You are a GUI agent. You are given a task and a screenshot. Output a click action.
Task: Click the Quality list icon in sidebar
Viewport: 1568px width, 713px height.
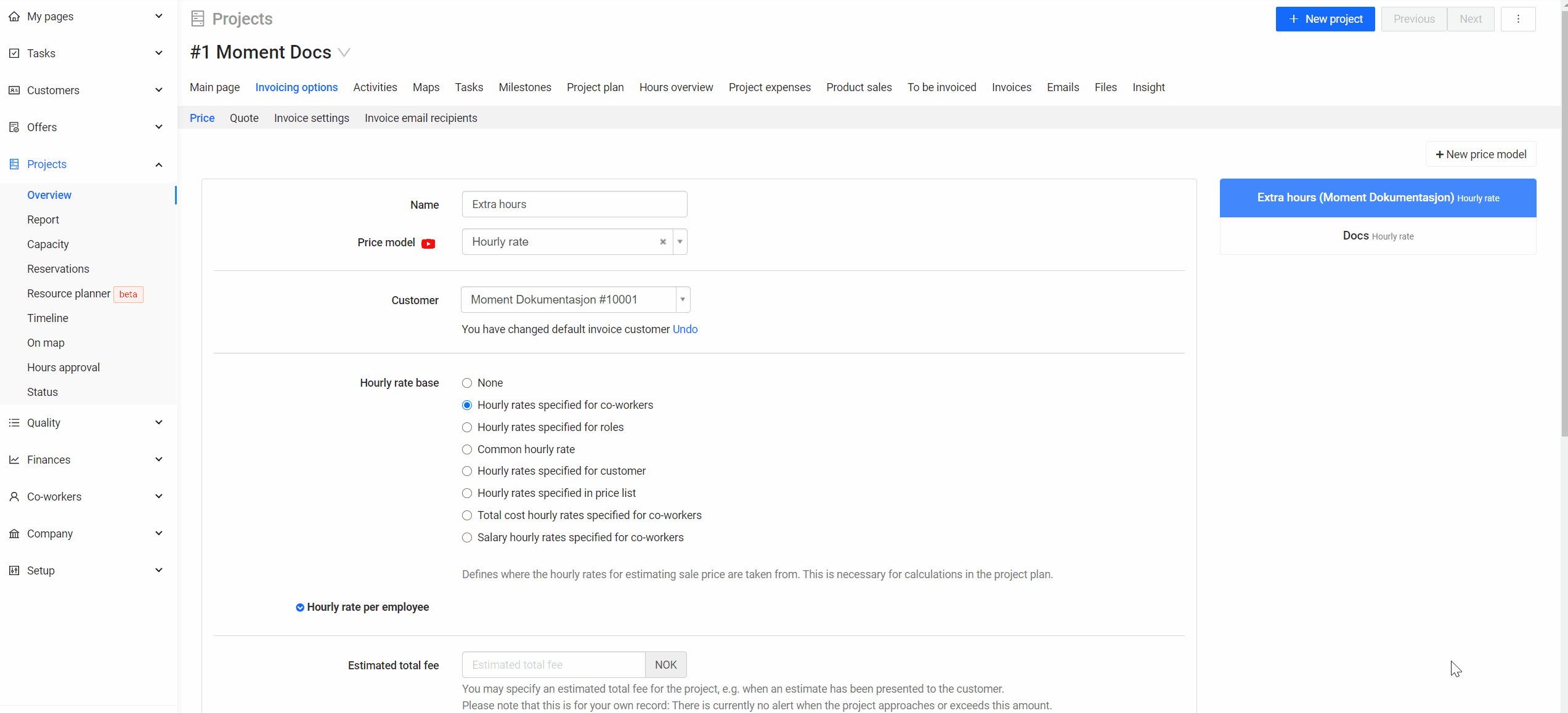tap(14, 423)
